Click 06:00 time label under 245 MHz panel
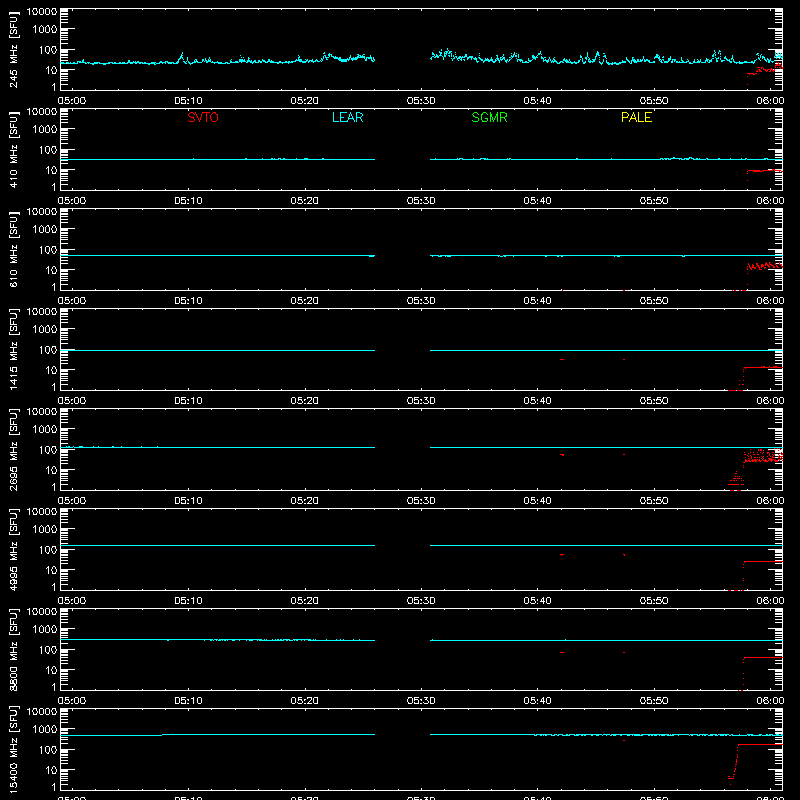 (770, 101)
